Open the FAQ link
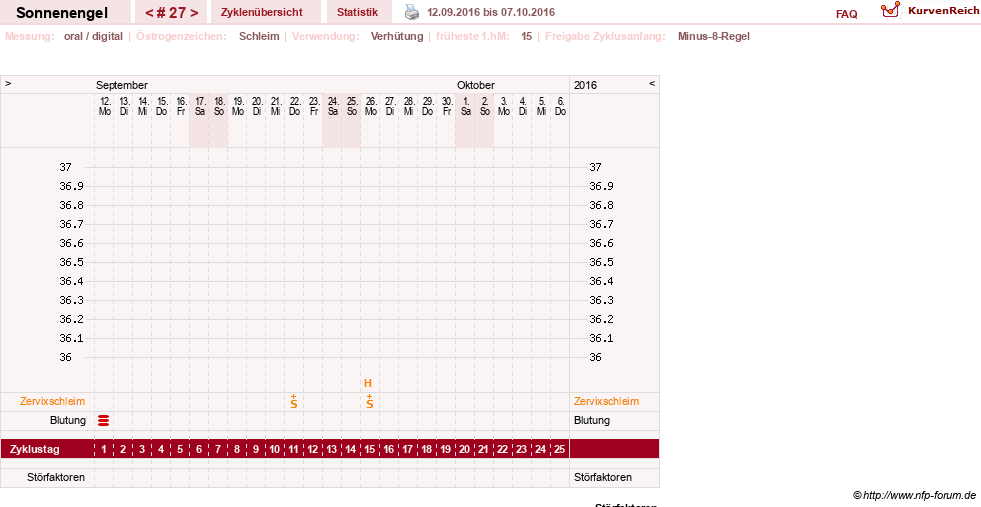Viewport: 981px width, 507px height. click(x=846, y=14)
